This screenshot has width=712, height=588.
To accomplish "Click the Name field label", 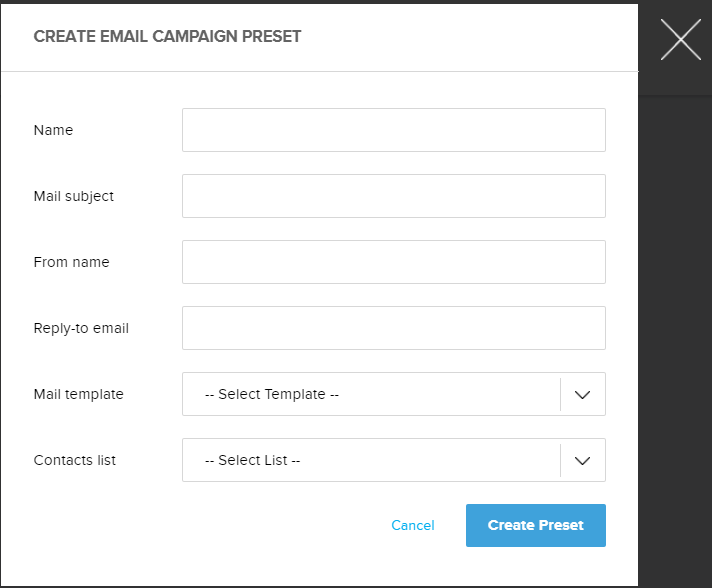I will click(53, 130).
